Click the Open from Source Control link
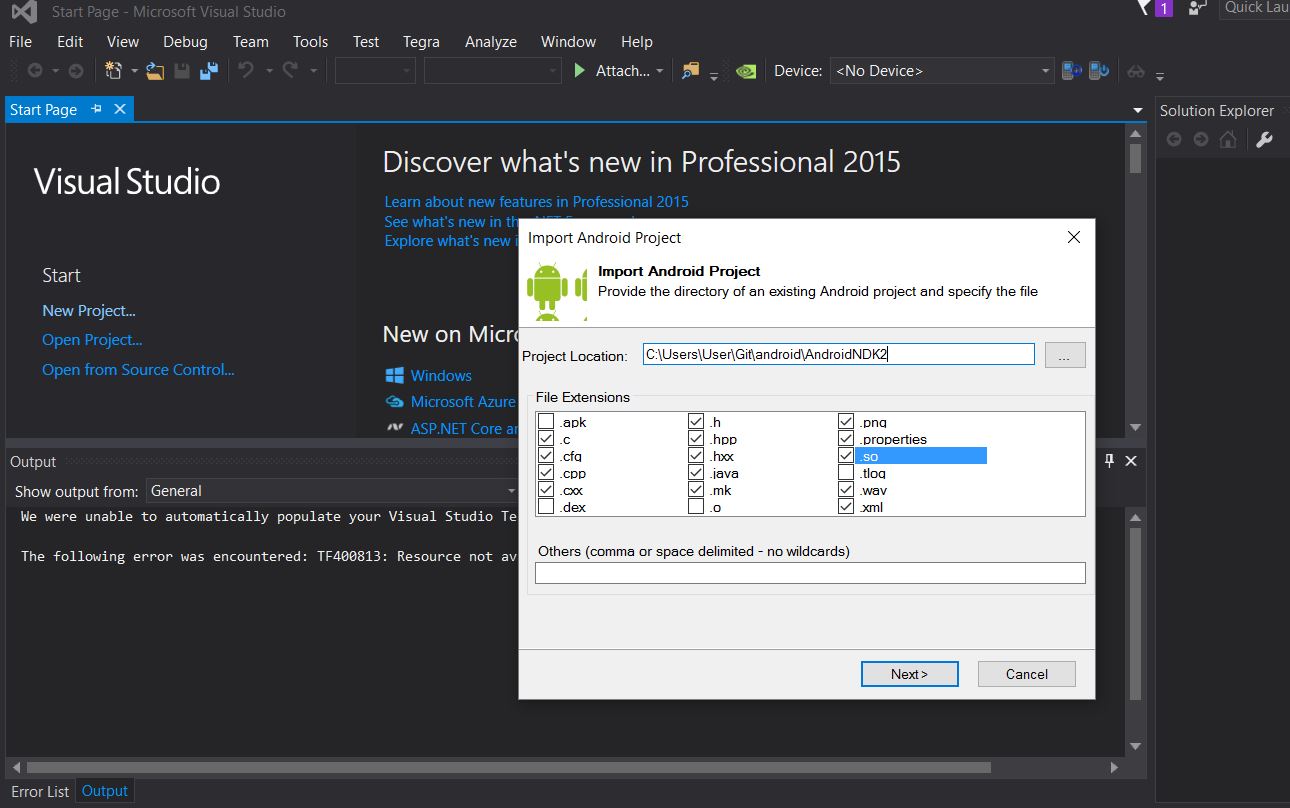The width and height of the screenshot is (1290, 808). coord(138,370)
